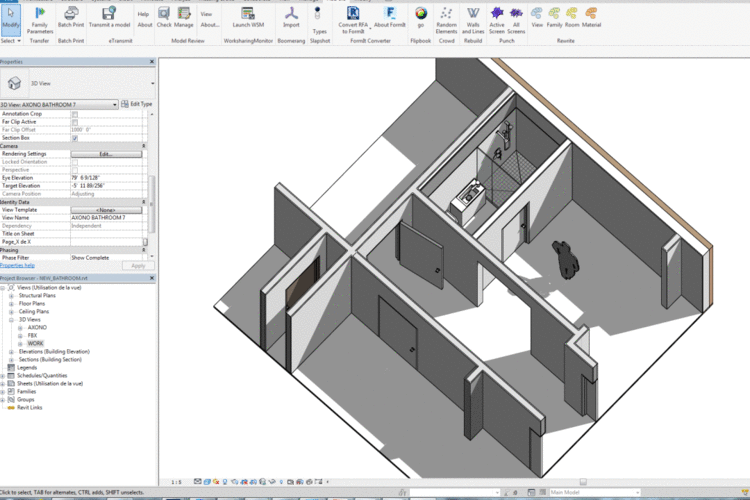
Task: Open the Family Parameters transfer tool
Action: tap(40, 21)
